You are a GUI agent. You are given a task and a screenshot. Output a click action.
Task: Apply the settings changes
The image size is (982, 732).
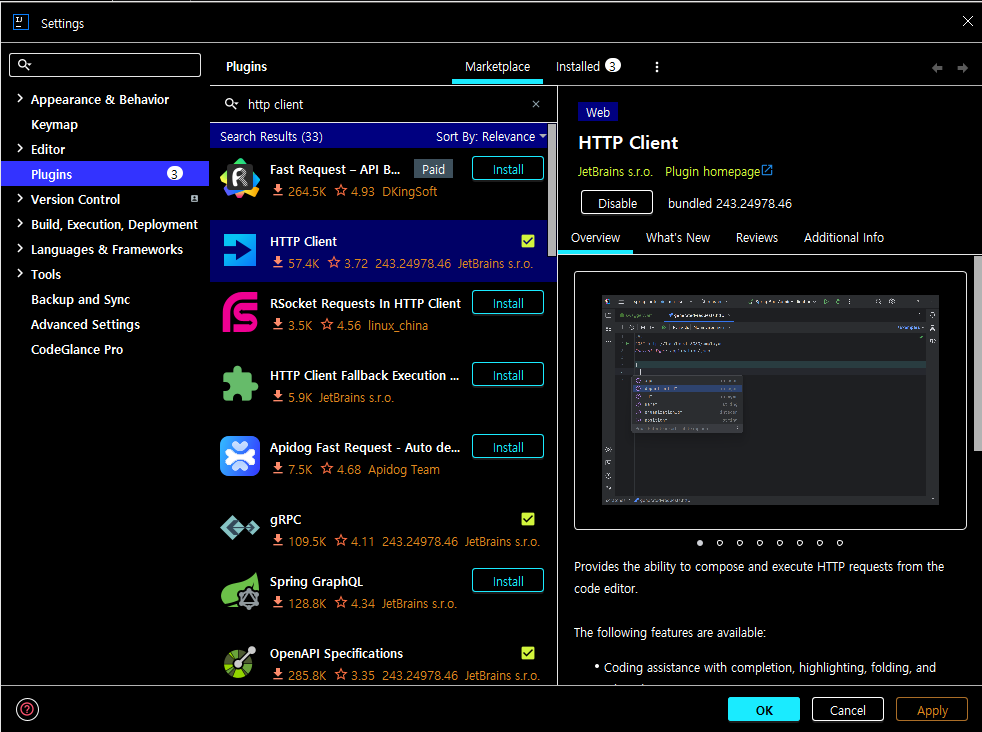click(x=932, y=709)
